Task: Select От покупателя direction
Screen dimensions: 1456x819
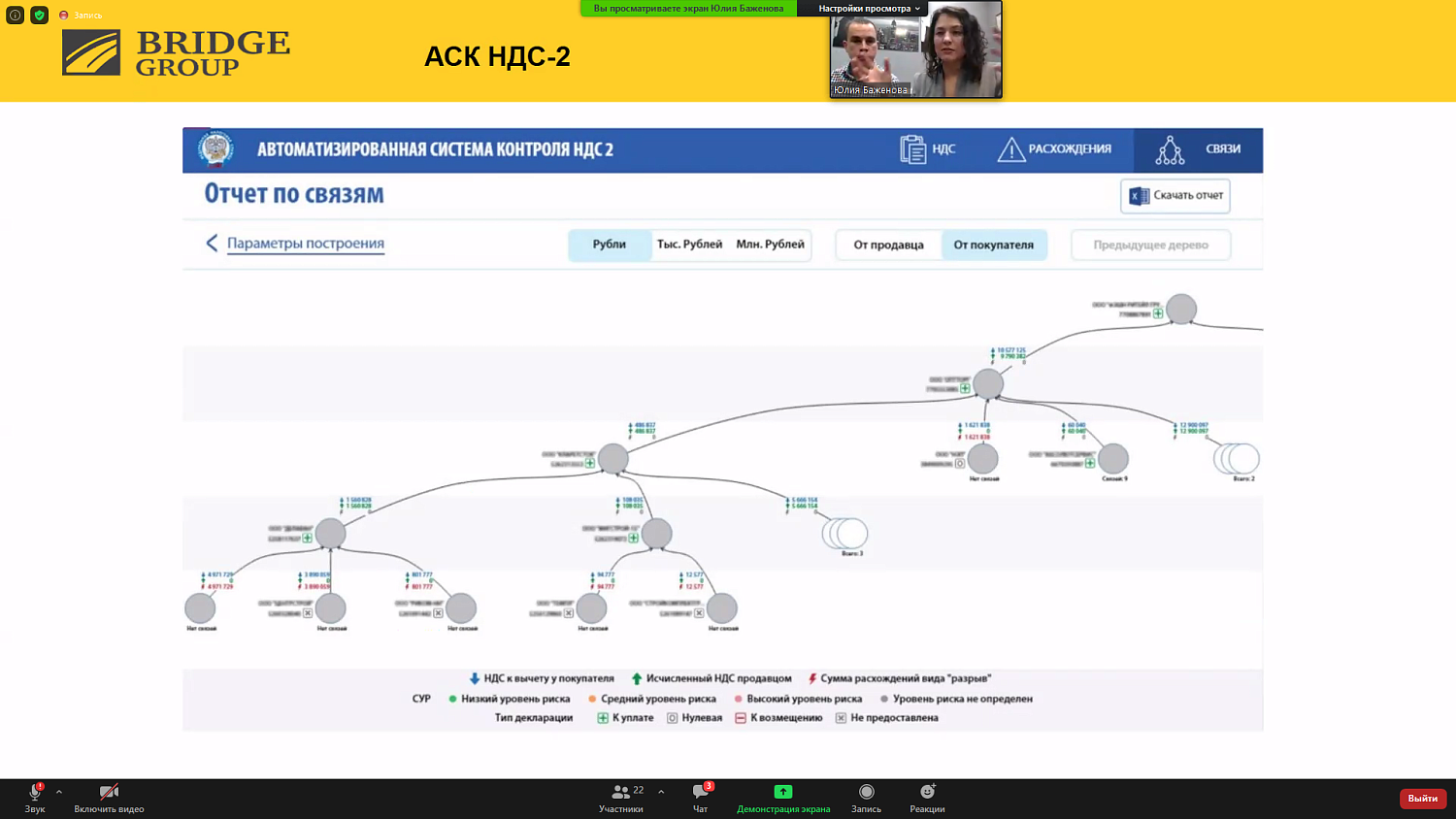Action: tap(994, 245)
